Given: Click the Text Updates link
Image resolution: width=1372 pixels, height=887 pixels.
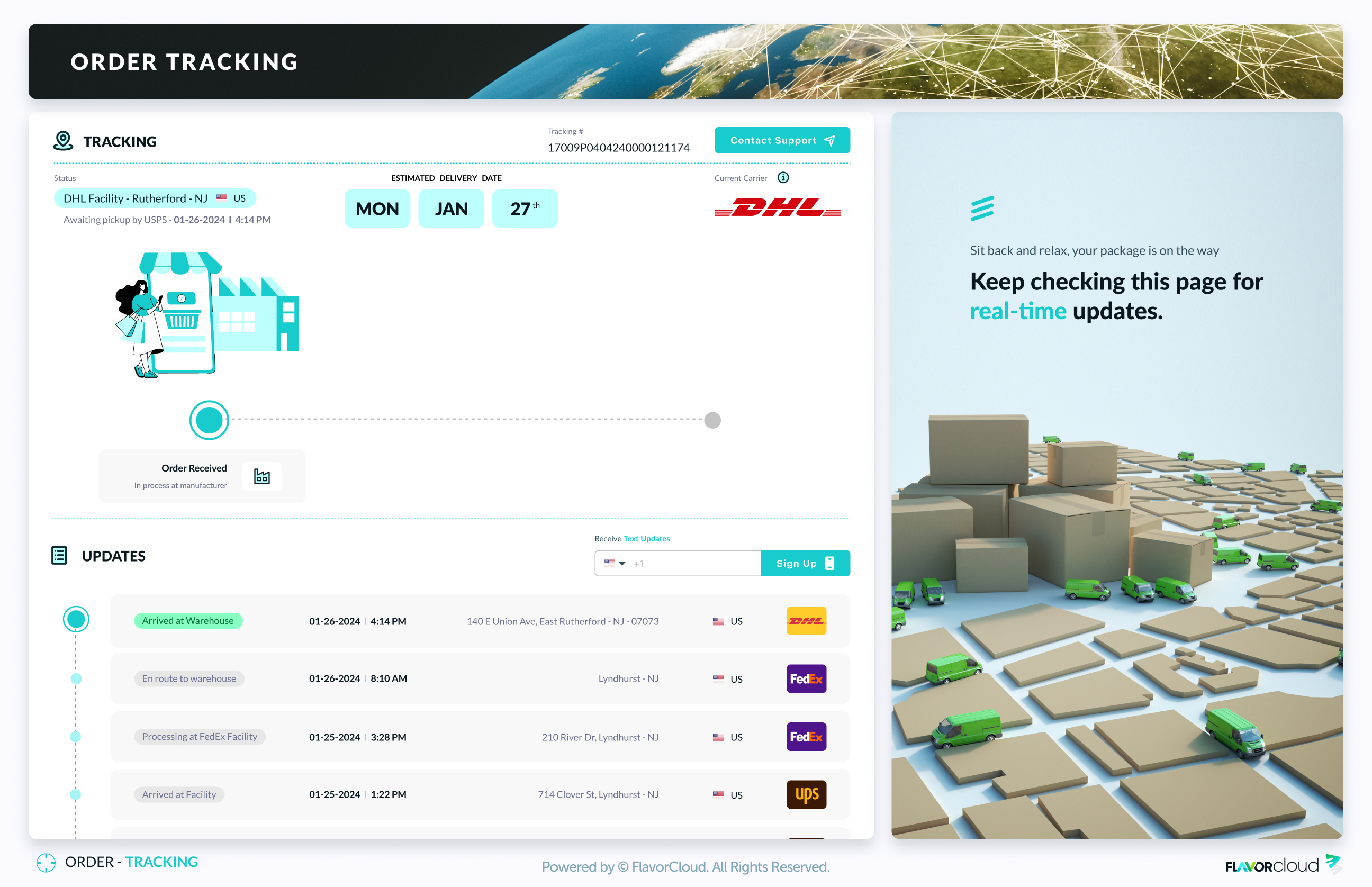Looking at the screenshot, I should pos(646,539).
